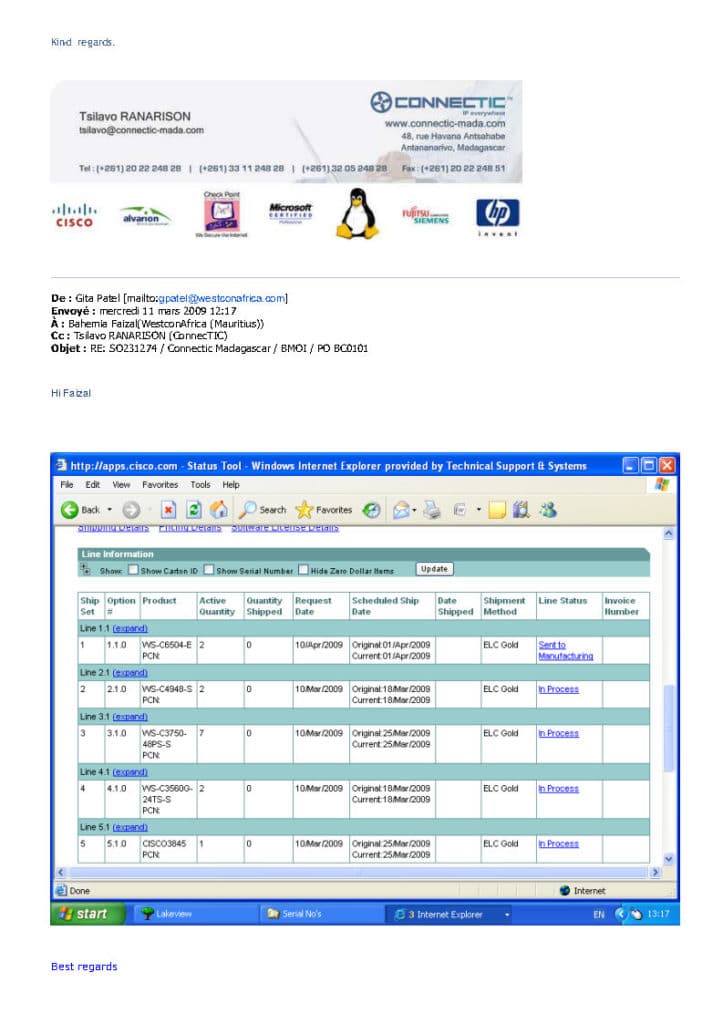Click the Research books icon

click(x=521, y=510)
